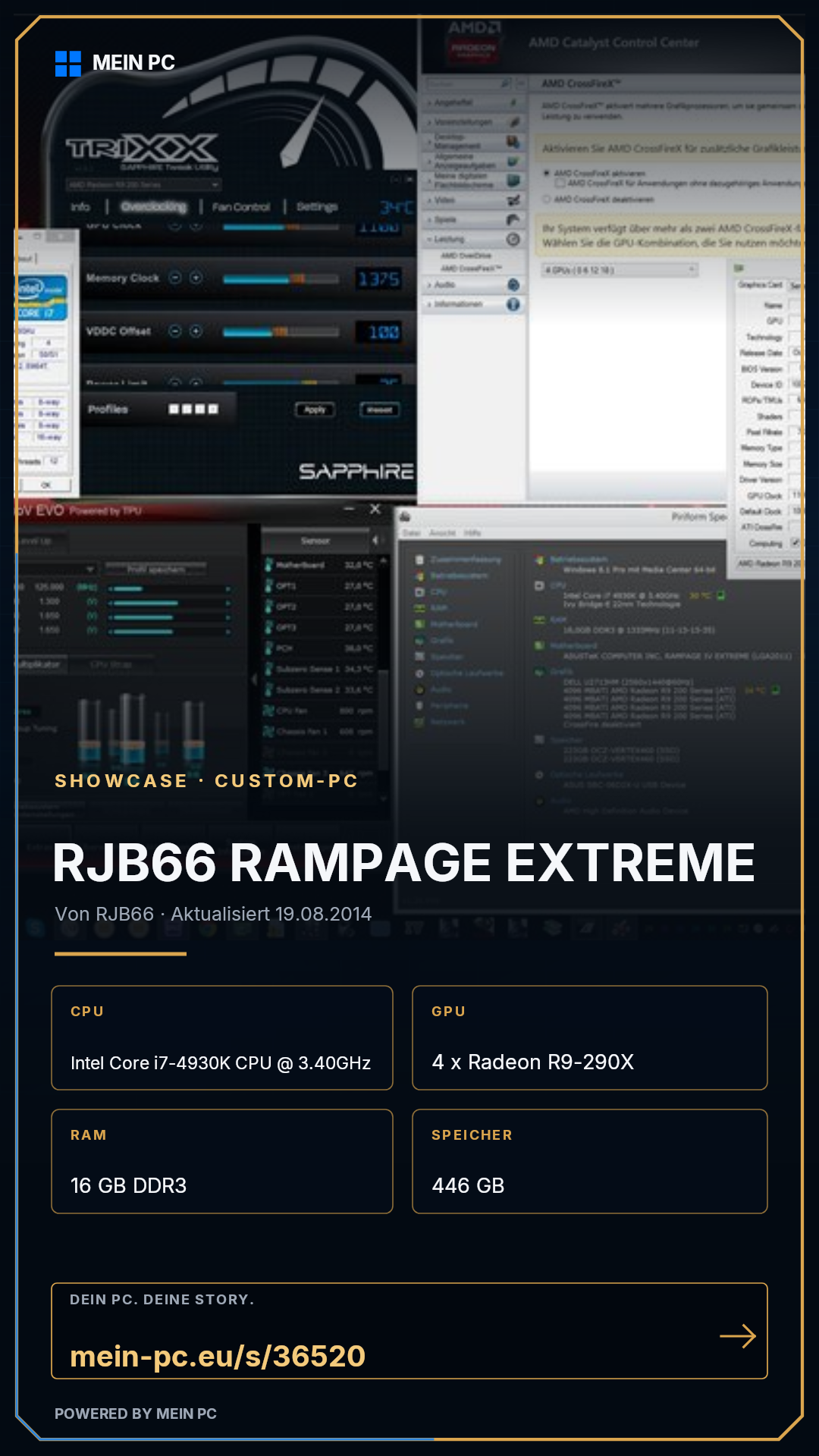Viewport: 819px width, 1456px height.
Task: Click the Catalyst Control Center search field
Action: (468, 83)
